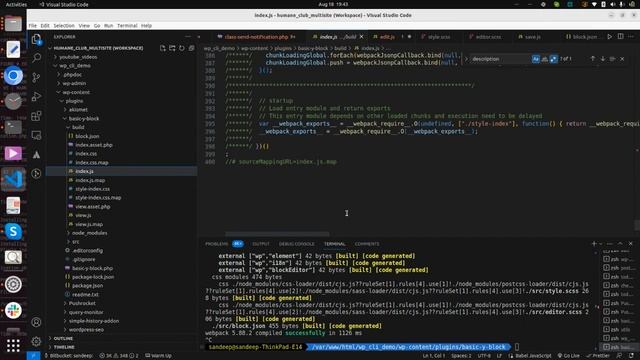Go to the previous find match
The image size is (640, 360).
(593, 59)
